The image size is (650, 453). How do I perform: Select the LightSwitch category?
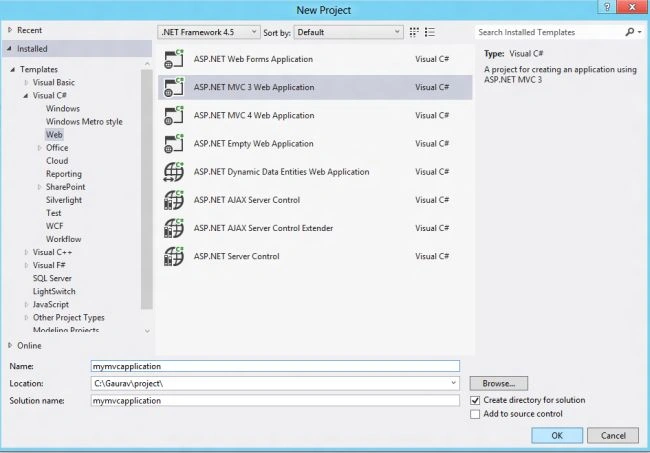(x=54, y=291)
